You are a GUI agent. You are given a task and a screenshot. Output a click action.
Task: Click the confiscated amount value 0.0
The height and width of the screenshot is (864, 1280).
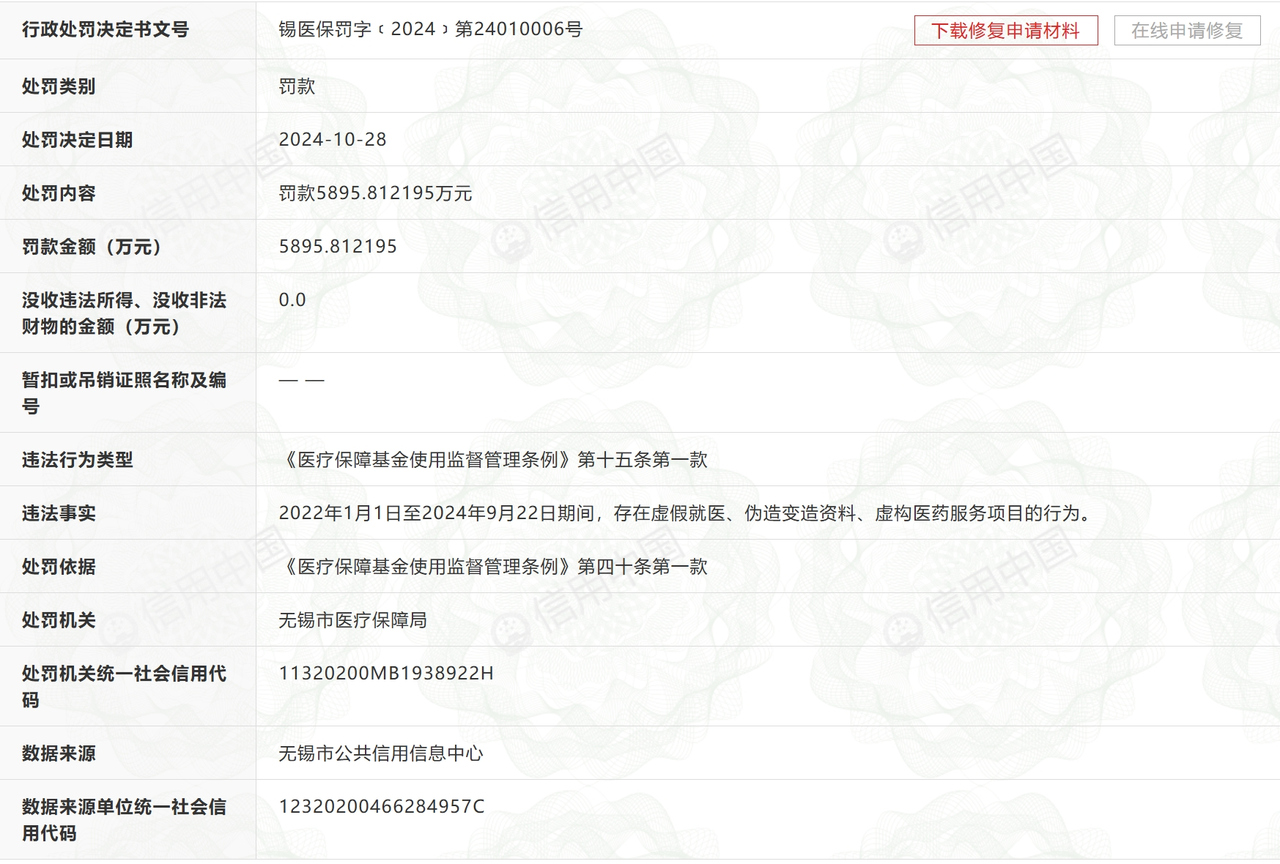tap(293, 299)
